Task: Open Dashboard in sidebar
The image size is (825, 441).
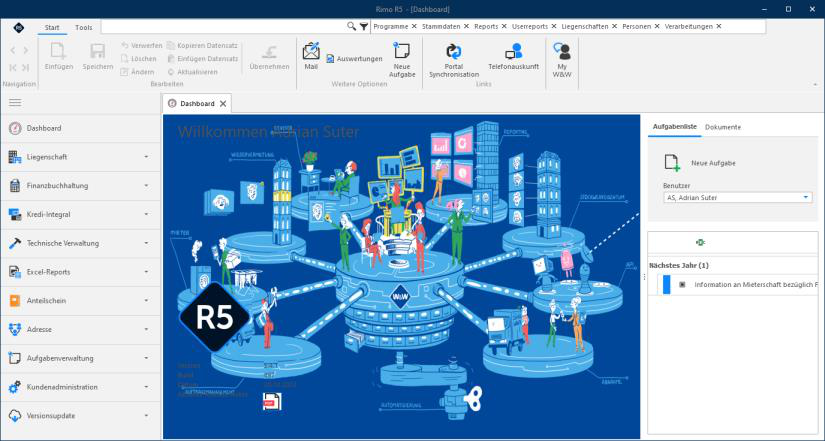Action: [81, 128]
